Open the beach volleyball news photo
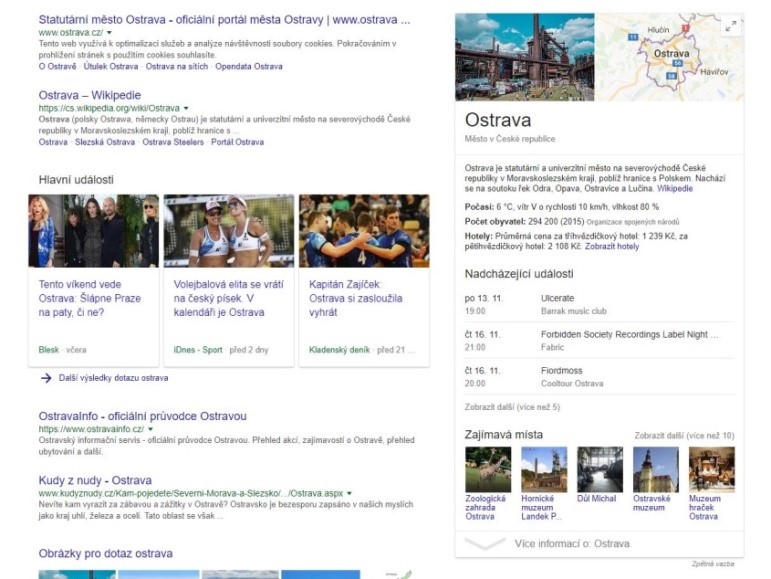771x579 pixels. coord(229,231)
